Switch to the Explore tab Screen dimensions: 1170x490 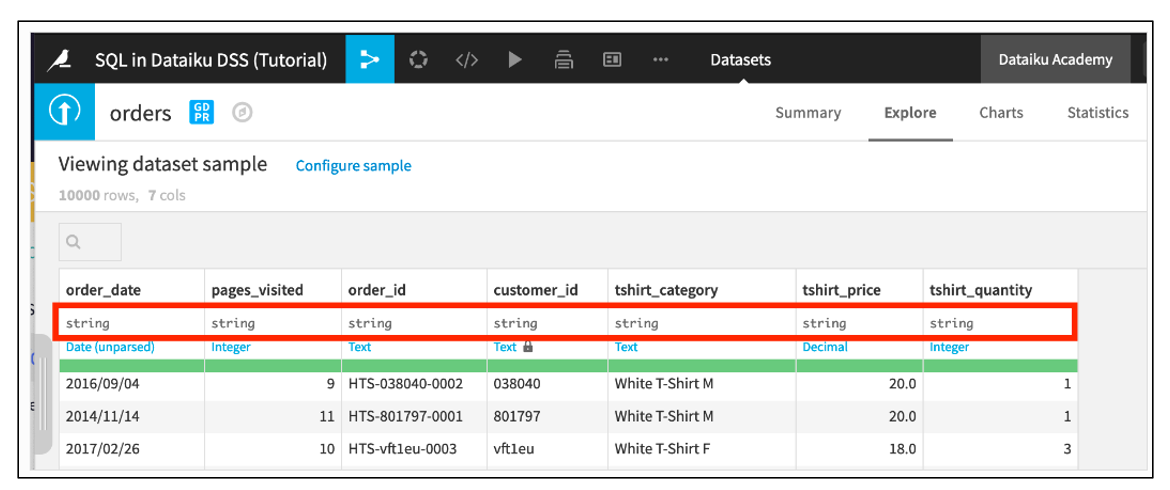coord(910,113)
